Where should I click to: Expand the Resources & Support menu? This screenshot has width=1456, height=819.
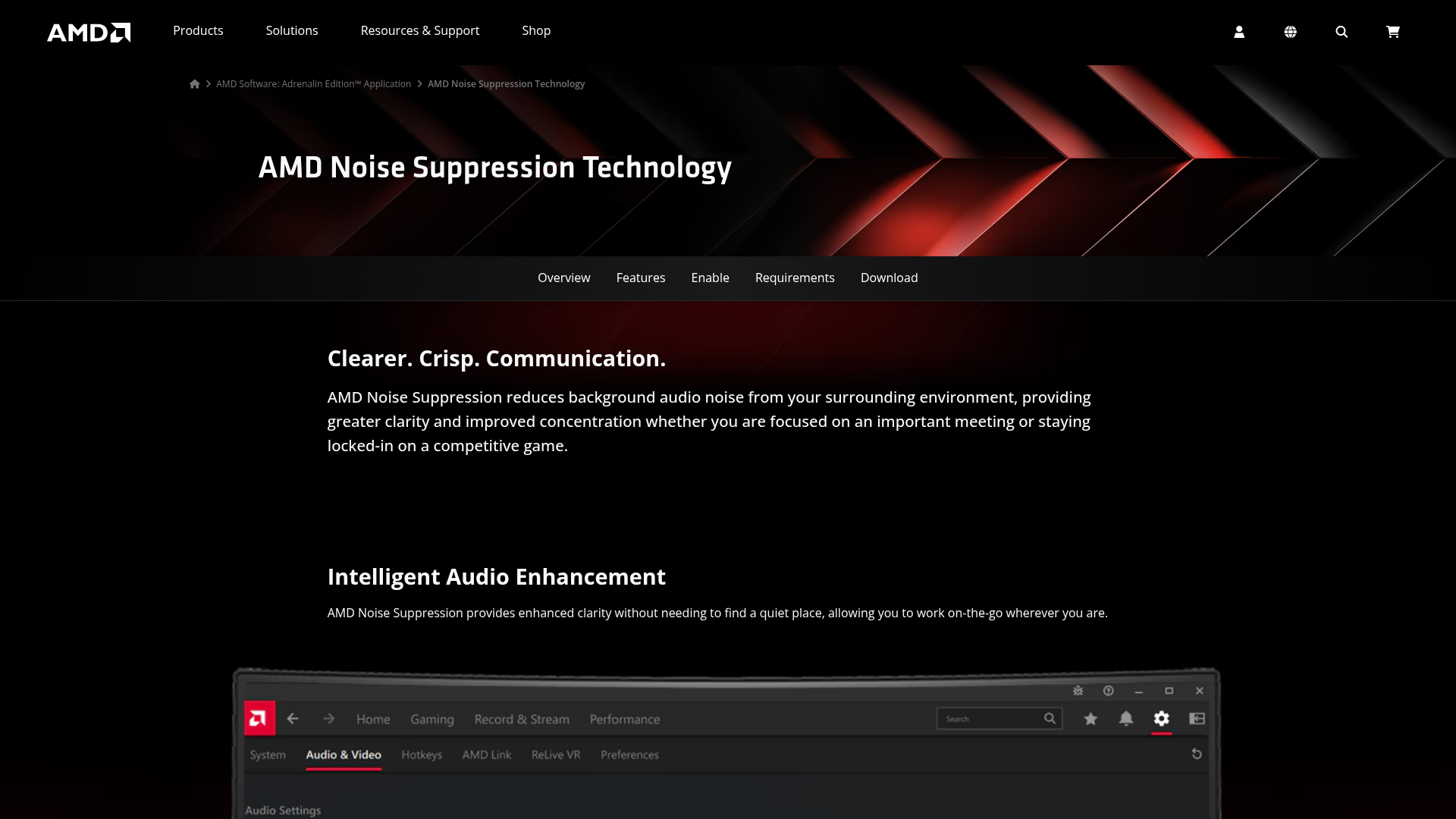[x=419, y=30]
